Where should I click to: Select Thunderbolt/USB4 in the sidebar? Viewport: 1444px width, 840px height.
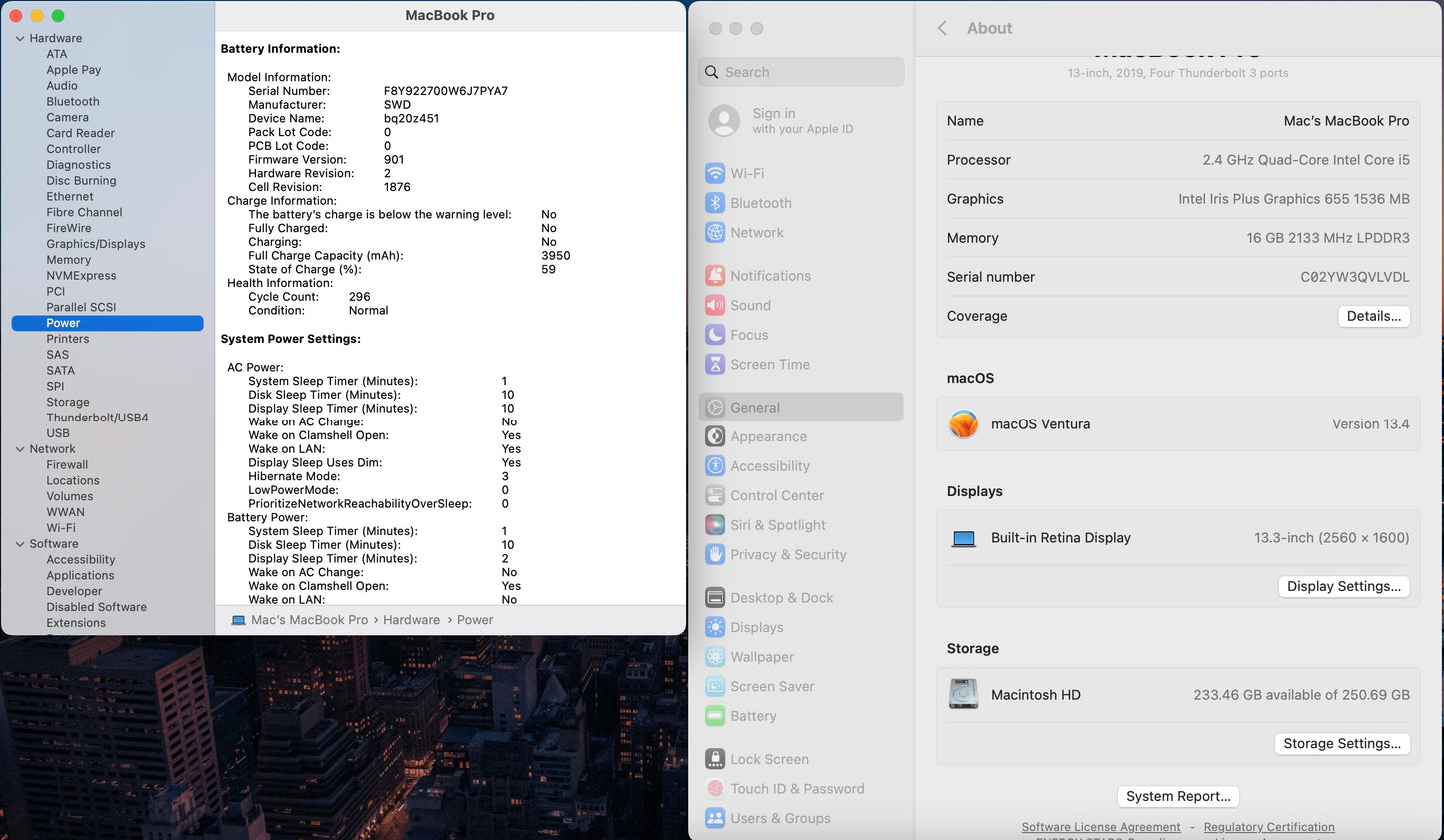point(97,418)
